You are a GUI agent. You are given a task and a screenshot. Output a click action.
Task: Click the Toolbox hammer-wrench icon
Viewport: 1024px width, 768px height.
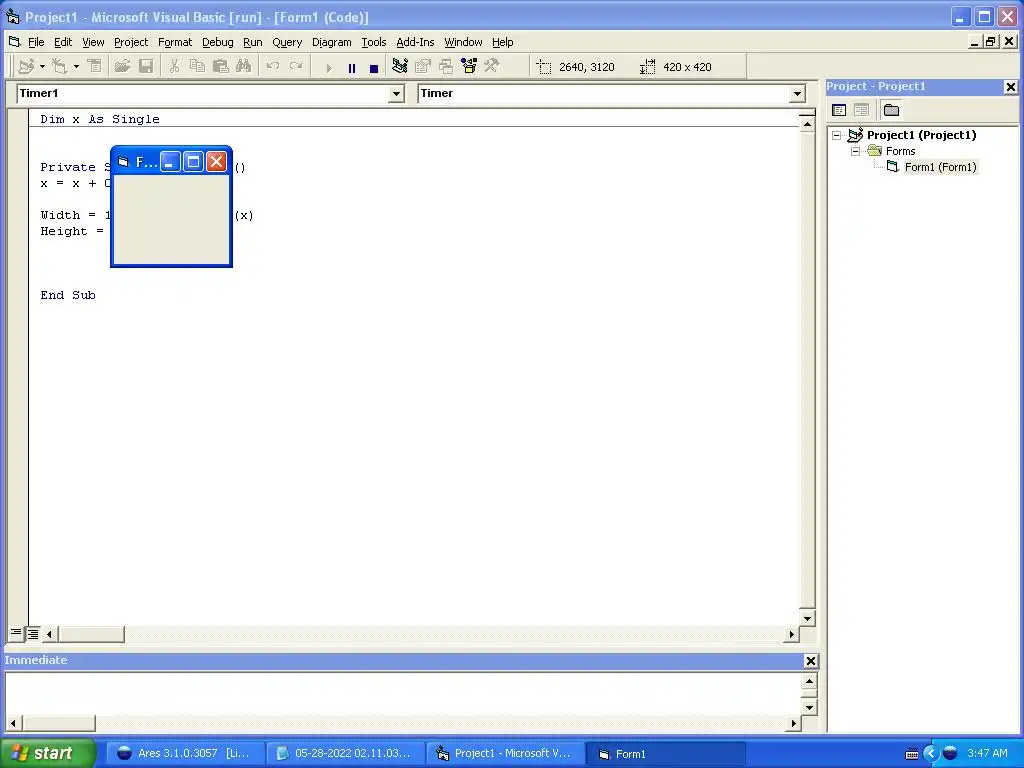pyautogui.click(x=492, y=67)
